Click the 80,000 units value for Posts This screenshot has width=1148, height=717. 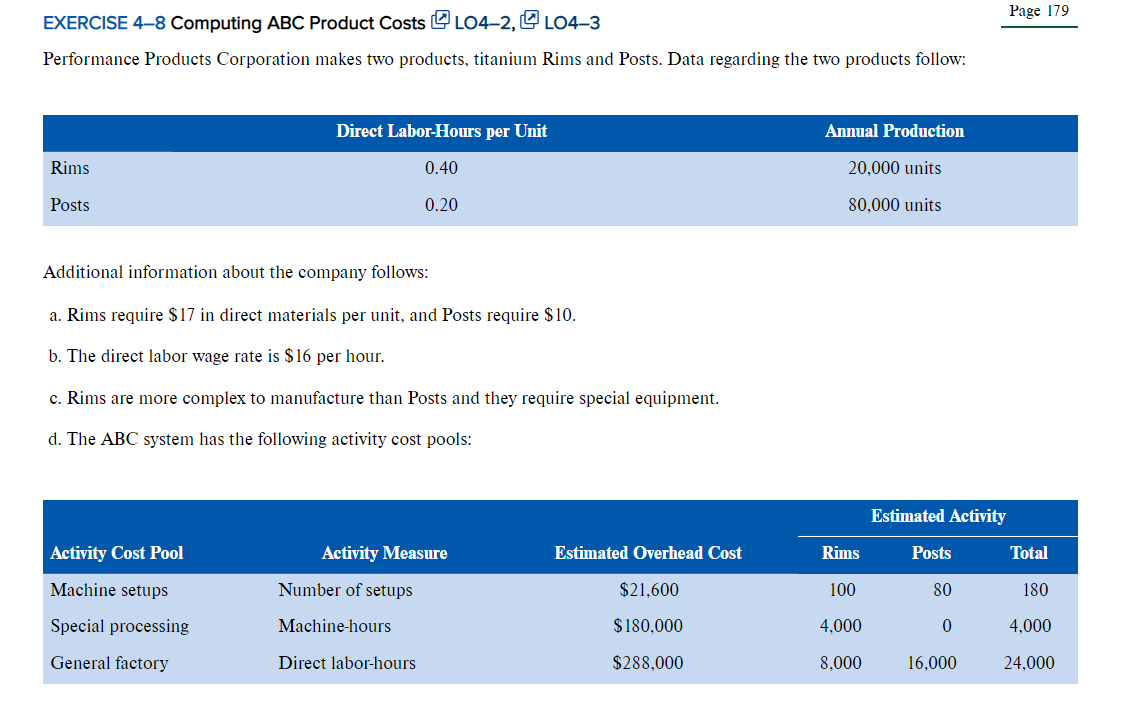894,205
